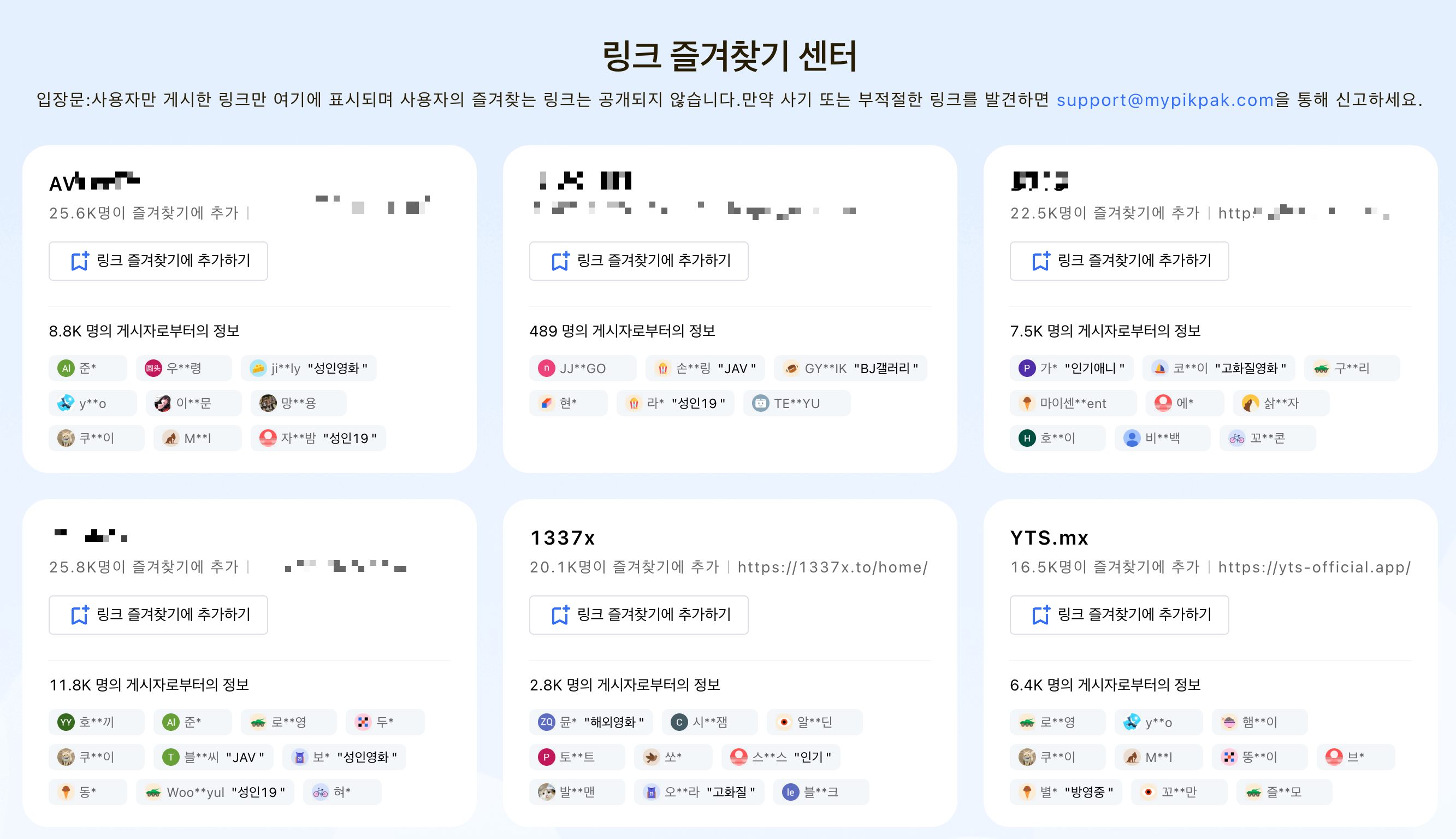The height and width of the screenshot is (839, 1456).
Task: Click the ZQ avatar beside 문* "해외영화"
Action: (547, 722)
